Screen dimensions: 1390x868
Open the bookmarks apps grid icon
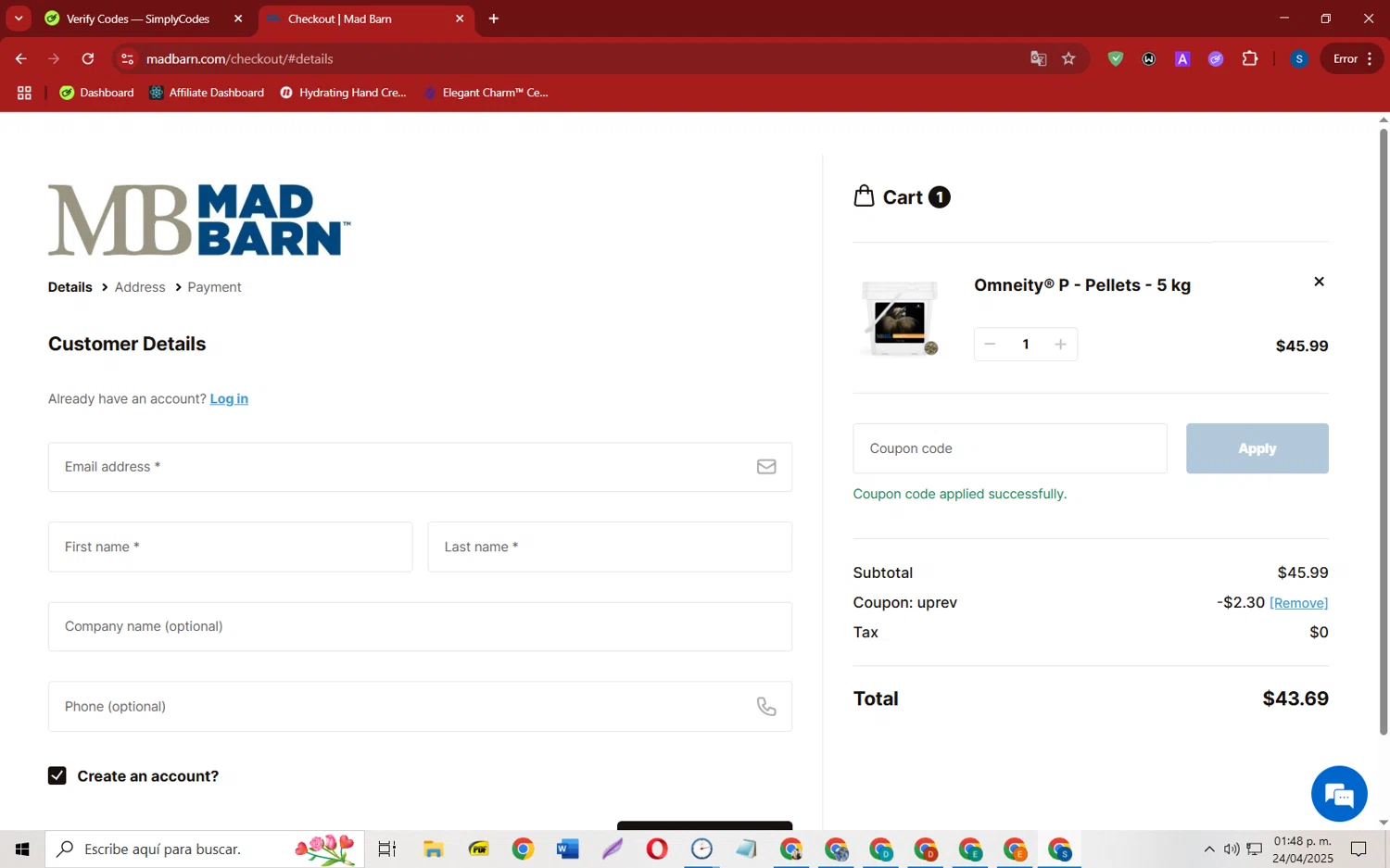coord(24,93)
